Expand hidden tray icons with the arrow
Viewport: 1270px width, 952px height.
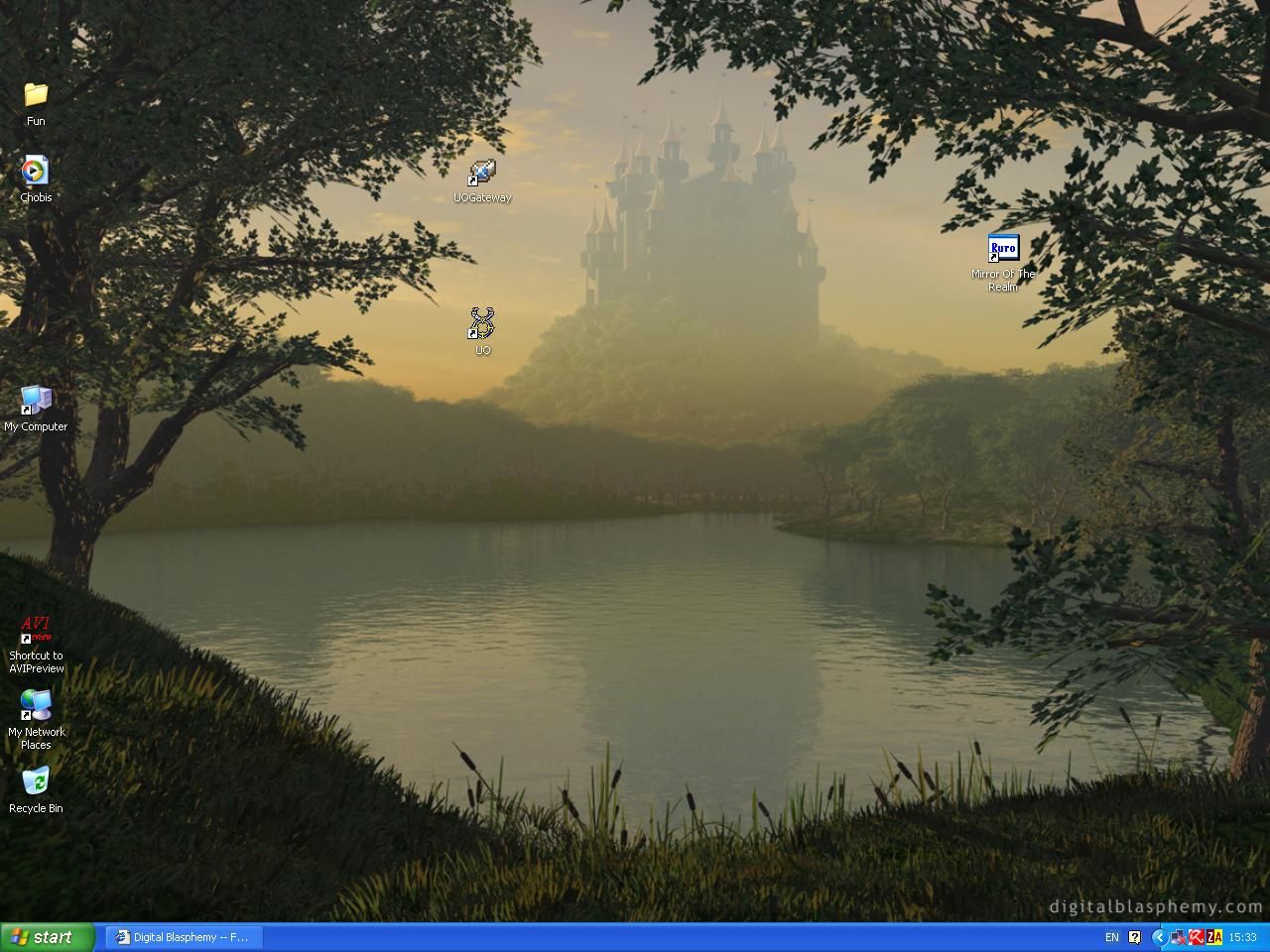(1158, 937)
